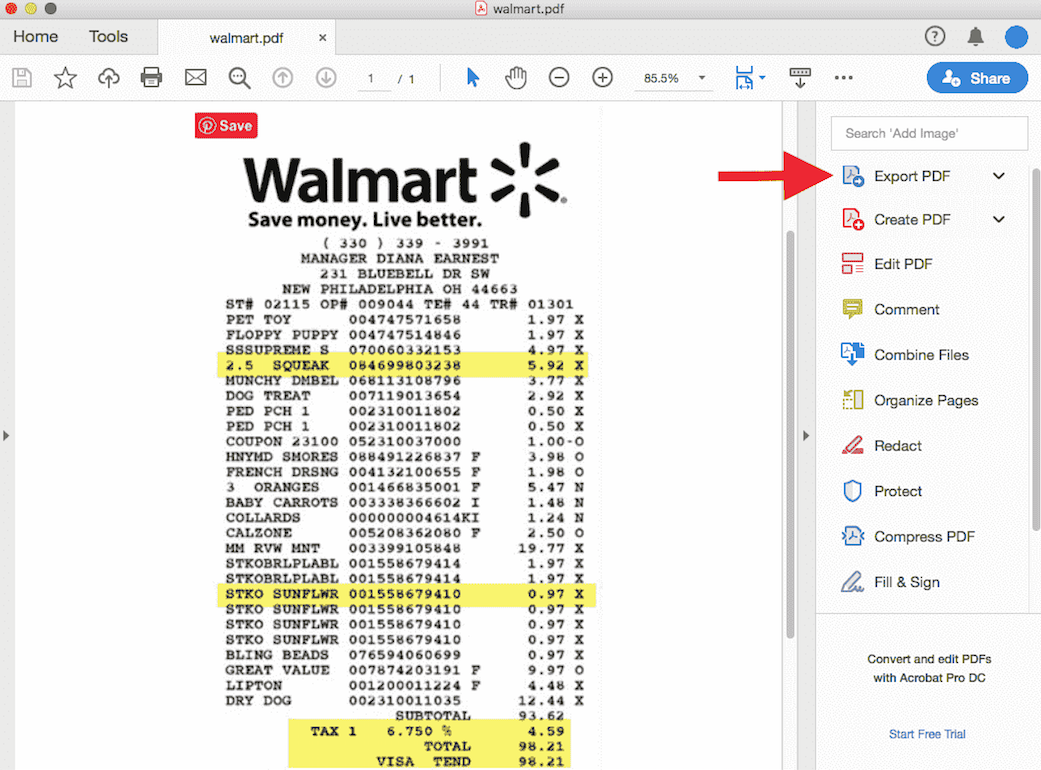Click the Start Free Trial link
1041x770 pixels.
[927, 733]
